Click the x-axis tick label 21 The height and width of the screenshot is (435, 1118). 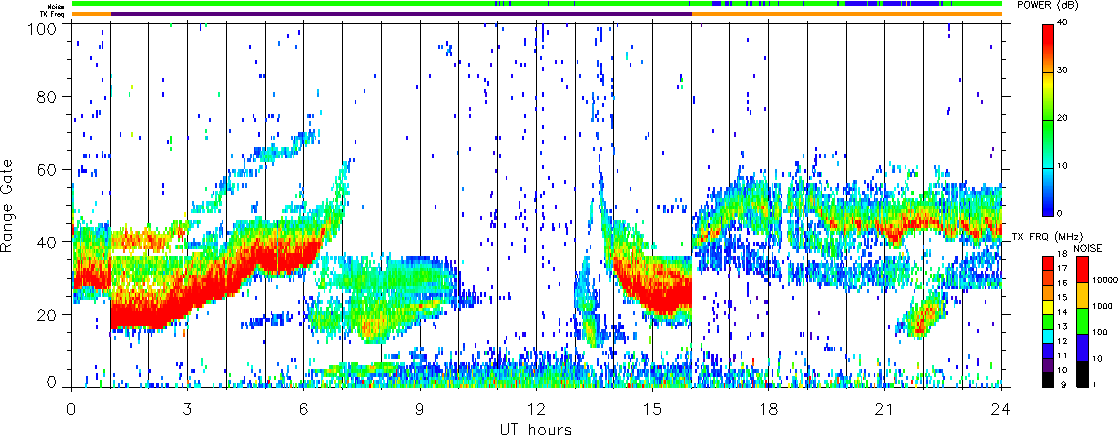pos(885,409)
